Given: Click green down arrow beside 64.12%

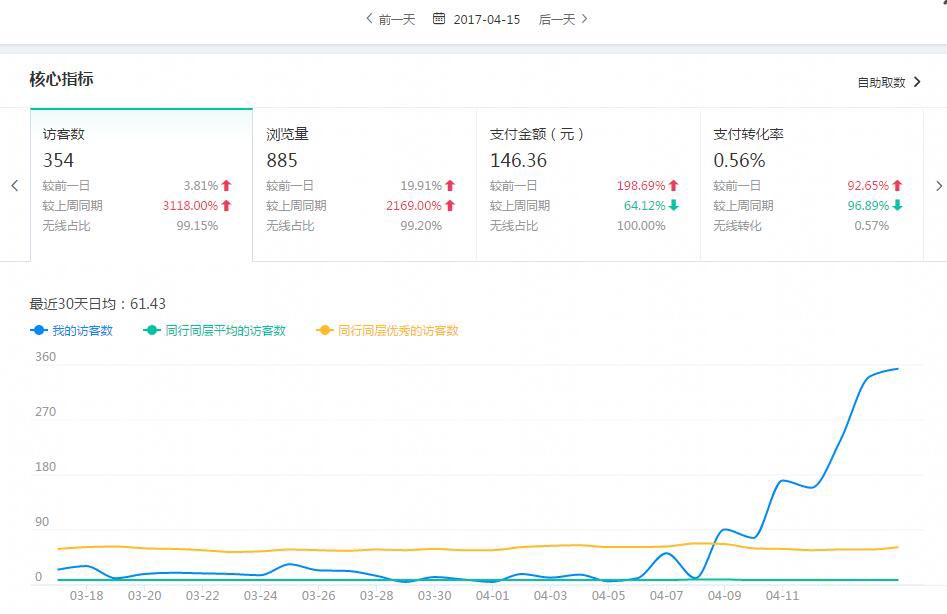Looking at the screenshot, I should point(674,206).
